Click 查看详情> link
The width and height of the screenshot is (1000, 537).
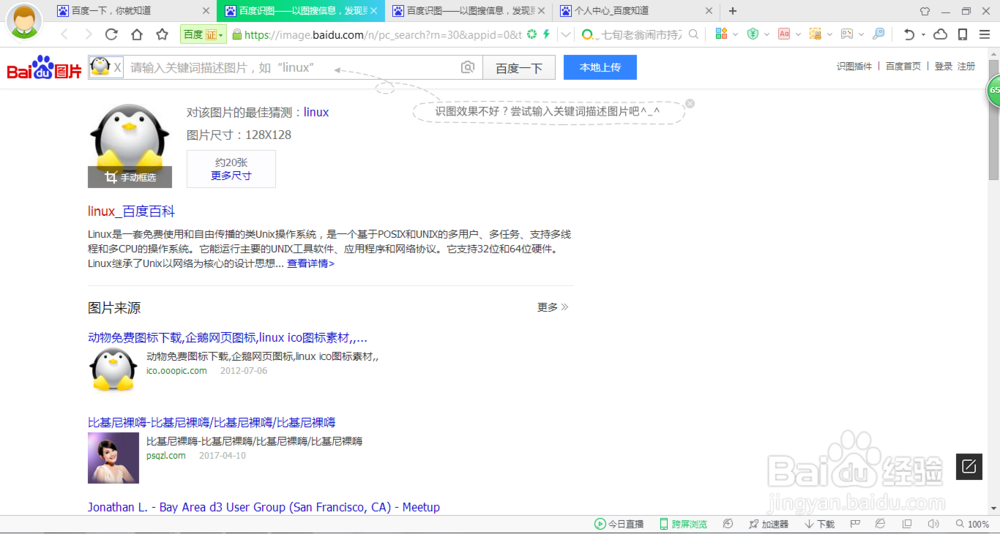(x=311, y=263)
